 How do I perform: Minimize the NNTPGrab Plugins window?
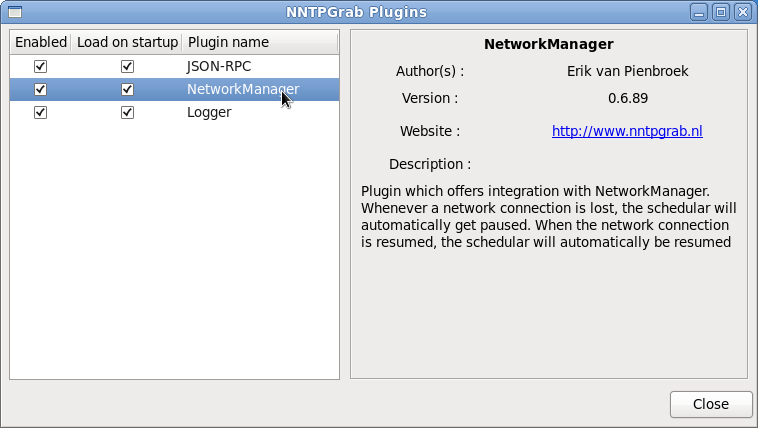pyautogui.click(x=697, y=12)
